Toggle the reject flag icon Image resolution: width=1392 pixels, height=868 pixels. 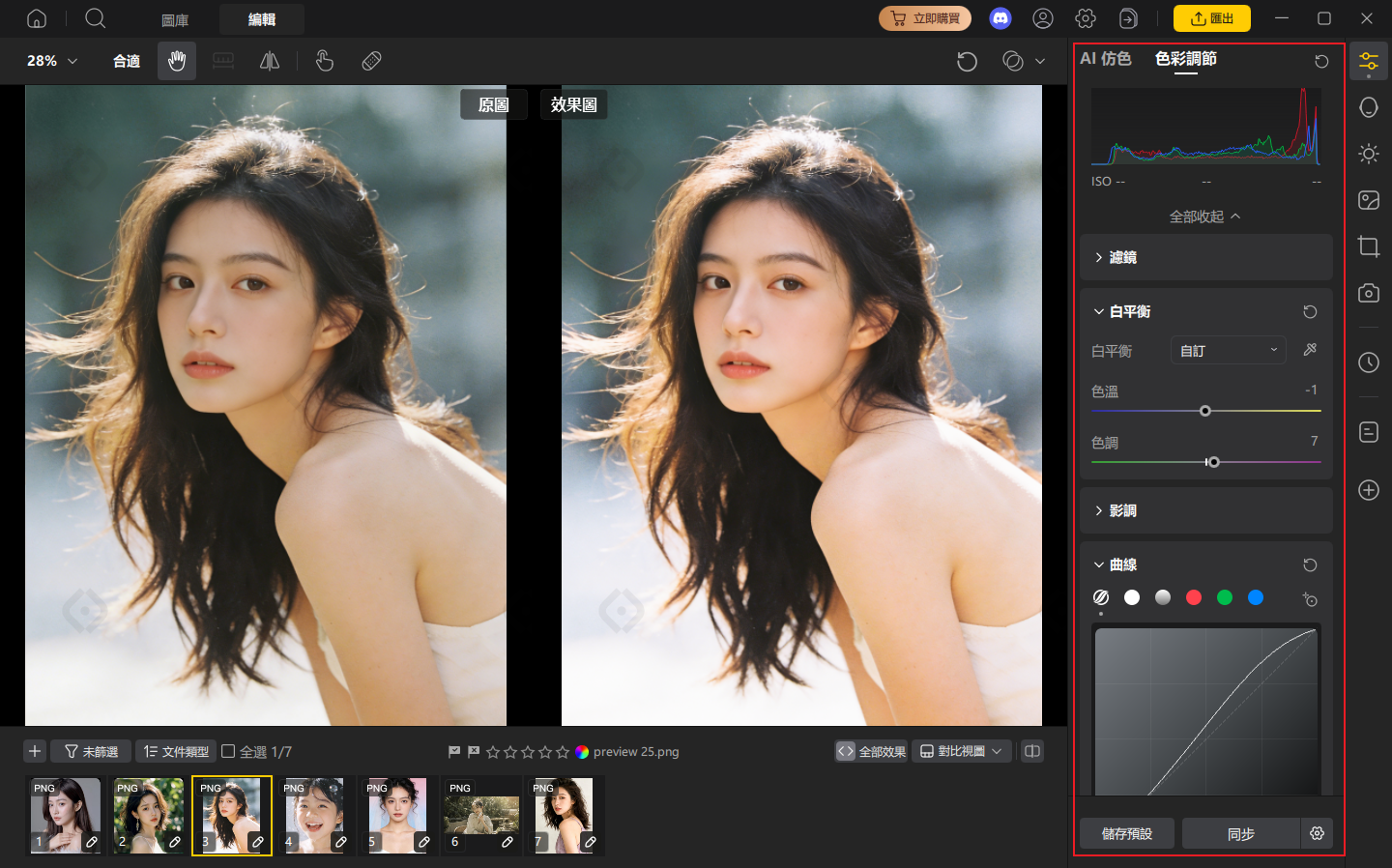click(474, 751)
